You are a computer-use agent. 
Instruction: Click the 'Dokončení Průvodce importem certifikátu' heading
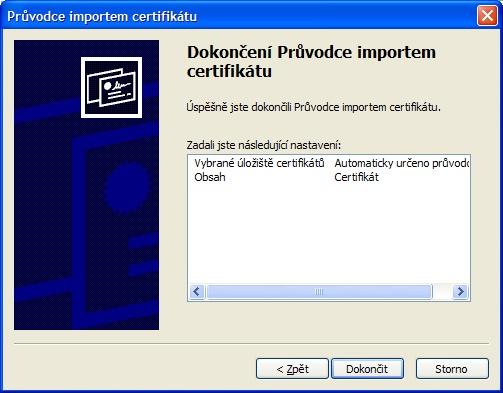tap(311, 62)
